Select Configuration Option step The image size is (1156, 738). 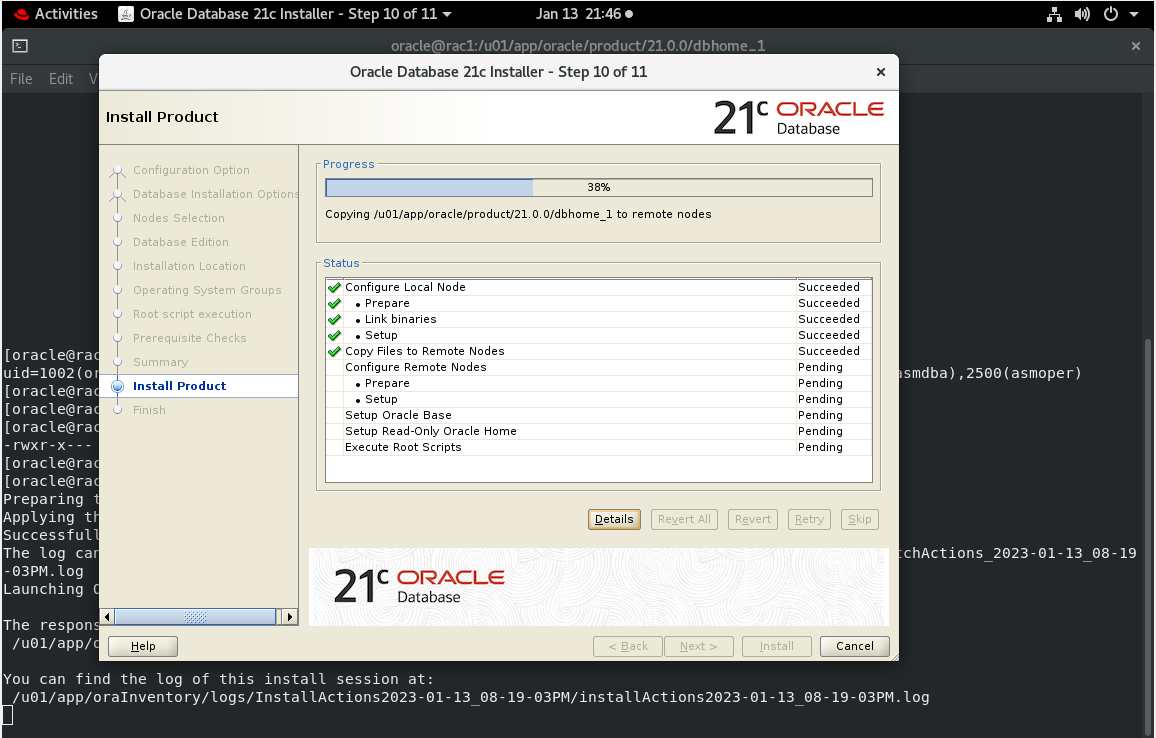(x=191, y=170)
